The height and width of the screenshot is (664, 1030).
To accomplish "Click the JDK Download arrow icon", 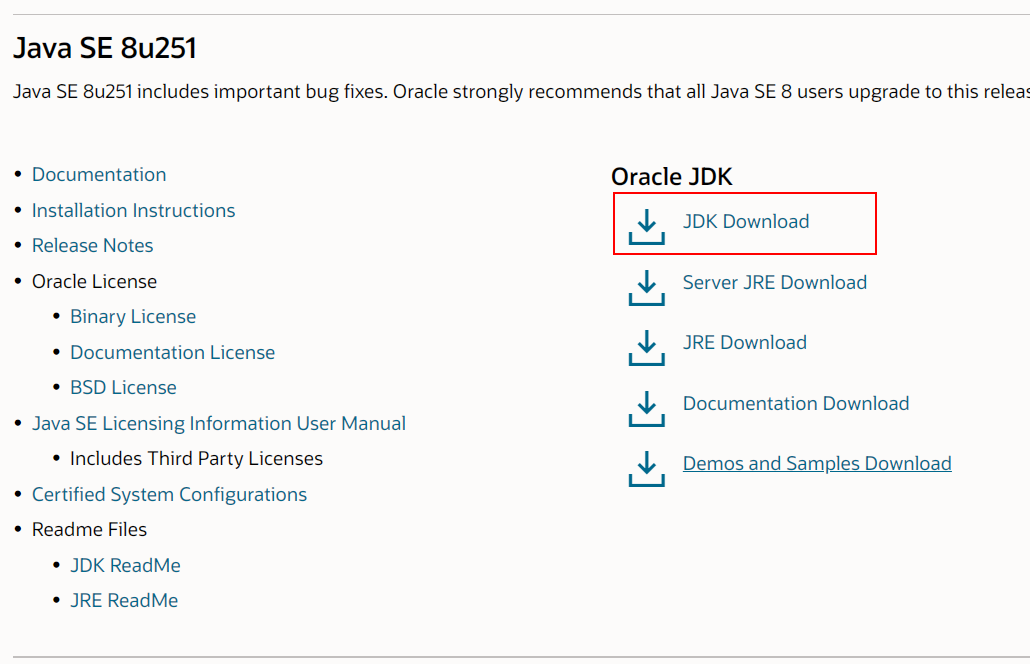I will 646,227.
